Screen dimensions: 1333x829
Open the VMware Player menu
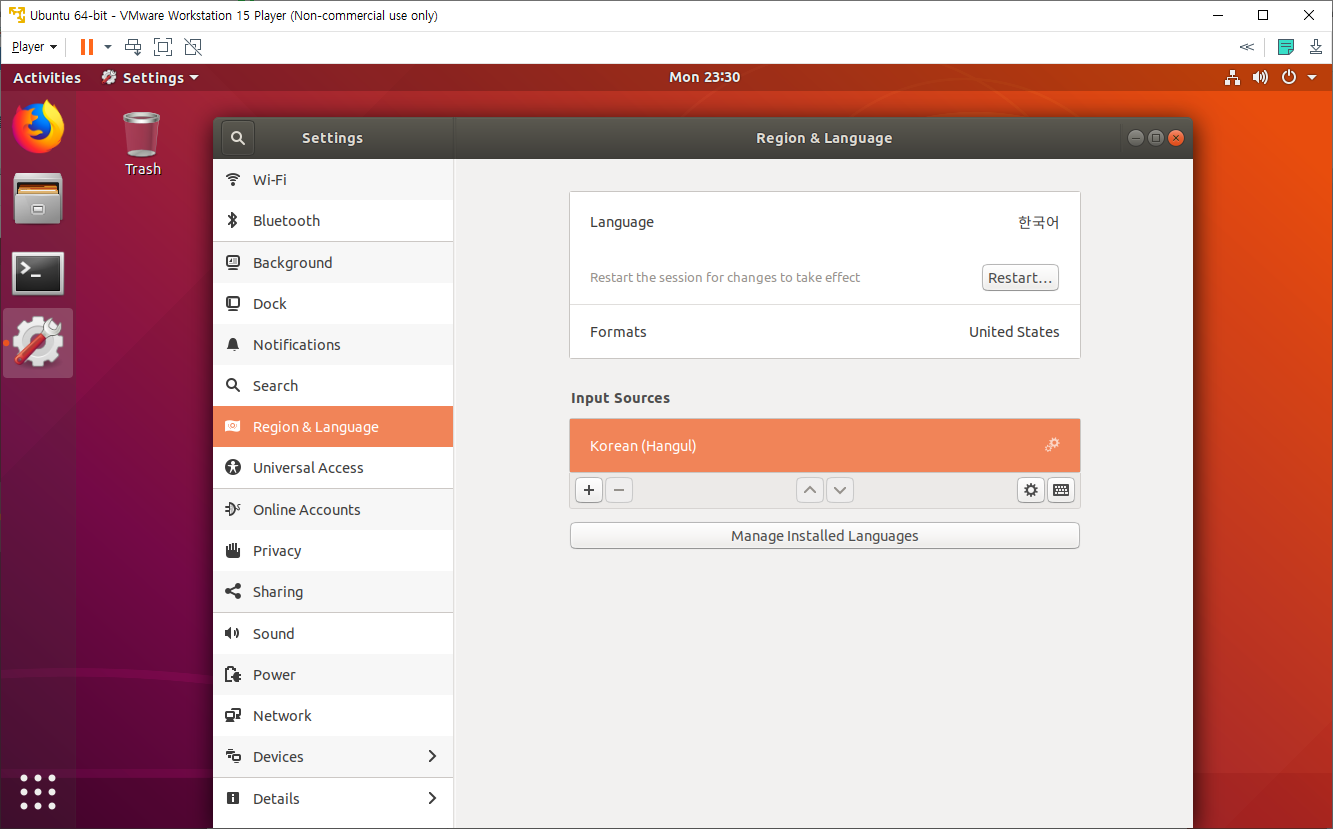click(34, 46)
